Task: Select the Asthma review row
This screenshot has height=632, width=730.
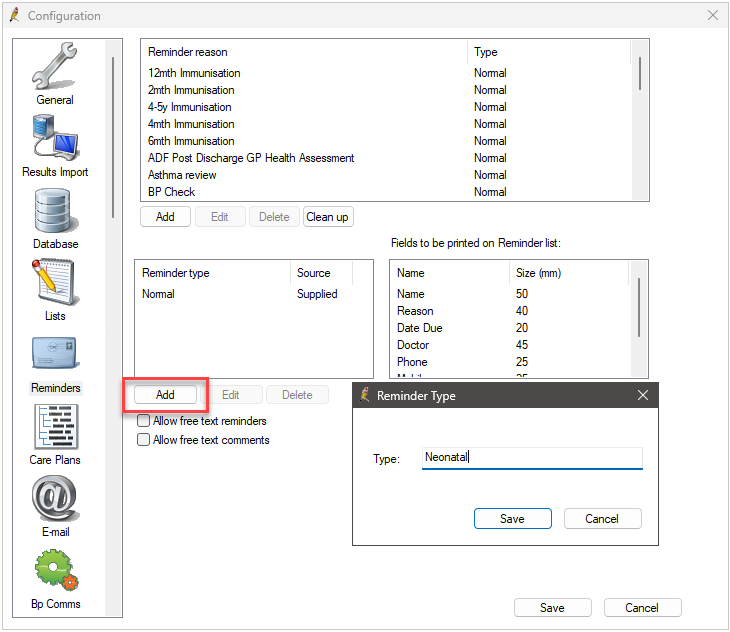Action: point(386,175)
